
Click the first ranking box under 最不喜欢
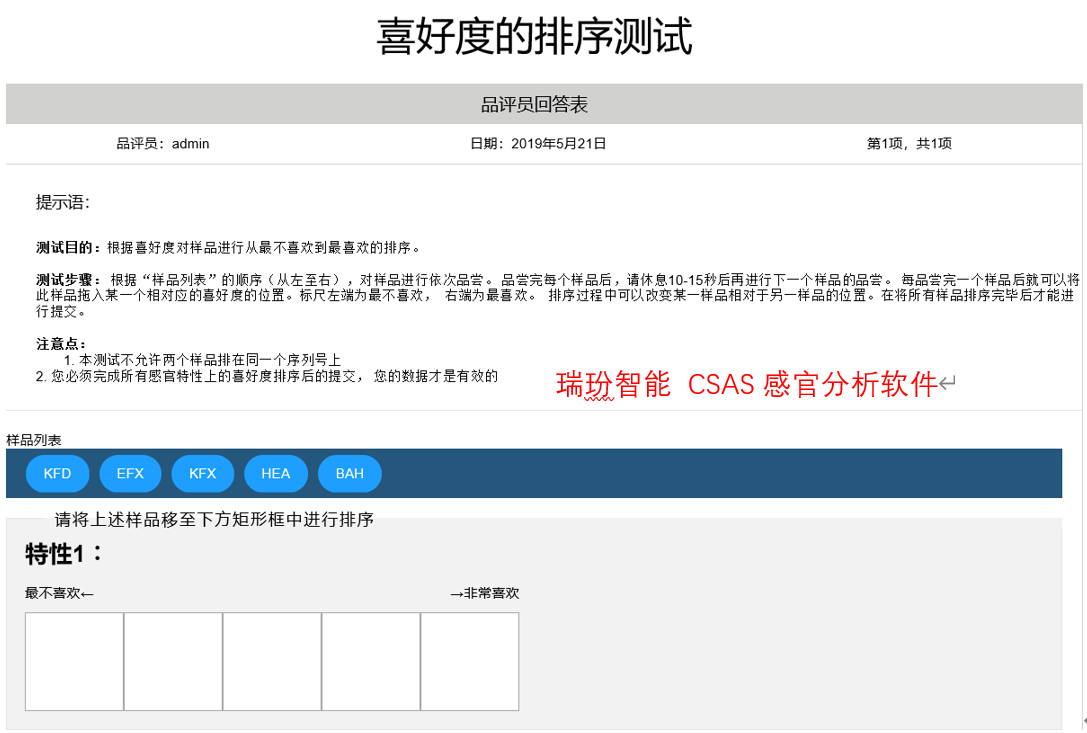pos(74,661)
